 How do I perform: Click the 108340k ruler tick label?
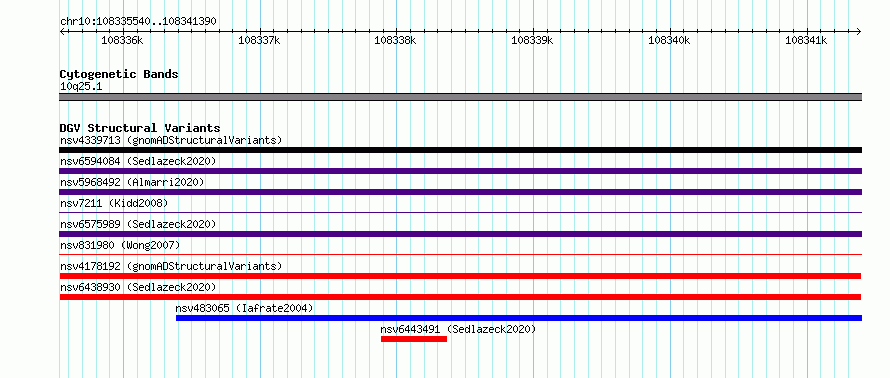point(669,40)
